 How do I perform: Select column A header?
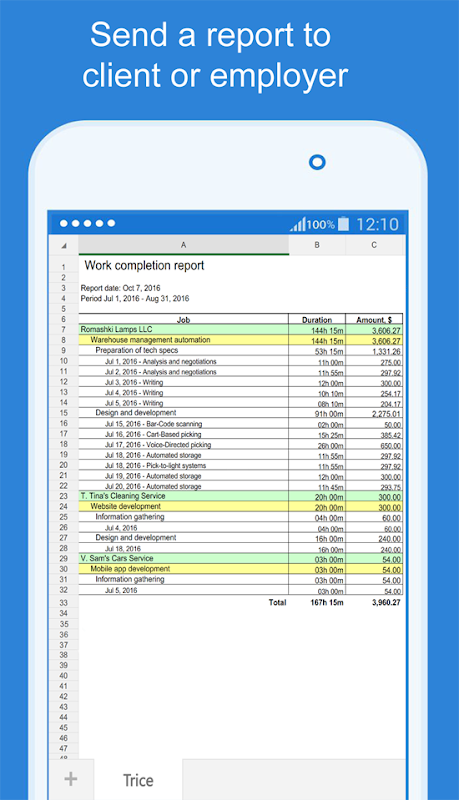click(x=184, y=245)
